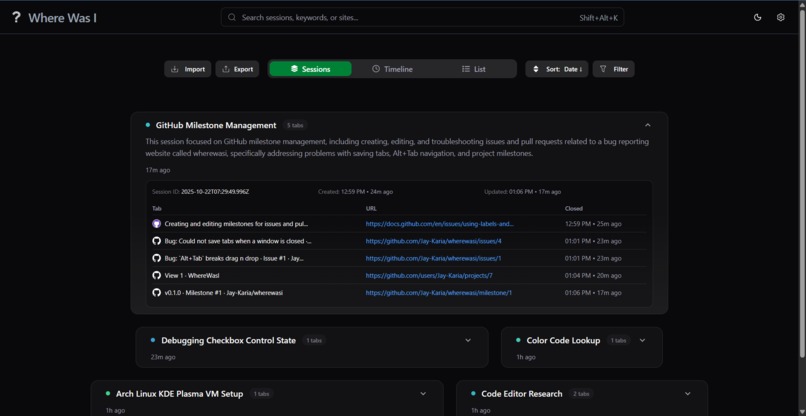Click the GitHub icon beside View 1 - WhereWasI
Viewport: 806px width, 416px height.
tap(157, 275)
